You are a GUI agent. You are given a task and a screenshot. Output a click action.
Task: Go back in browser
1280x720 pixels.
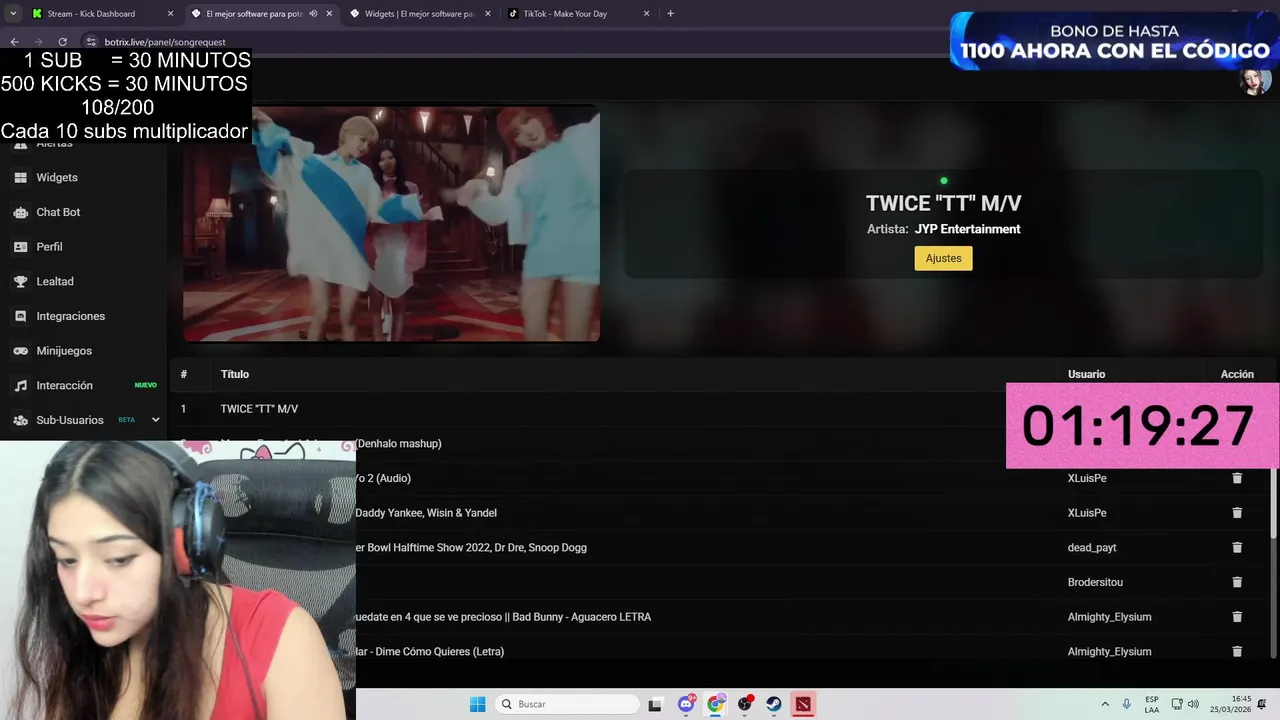pos(14,42)
